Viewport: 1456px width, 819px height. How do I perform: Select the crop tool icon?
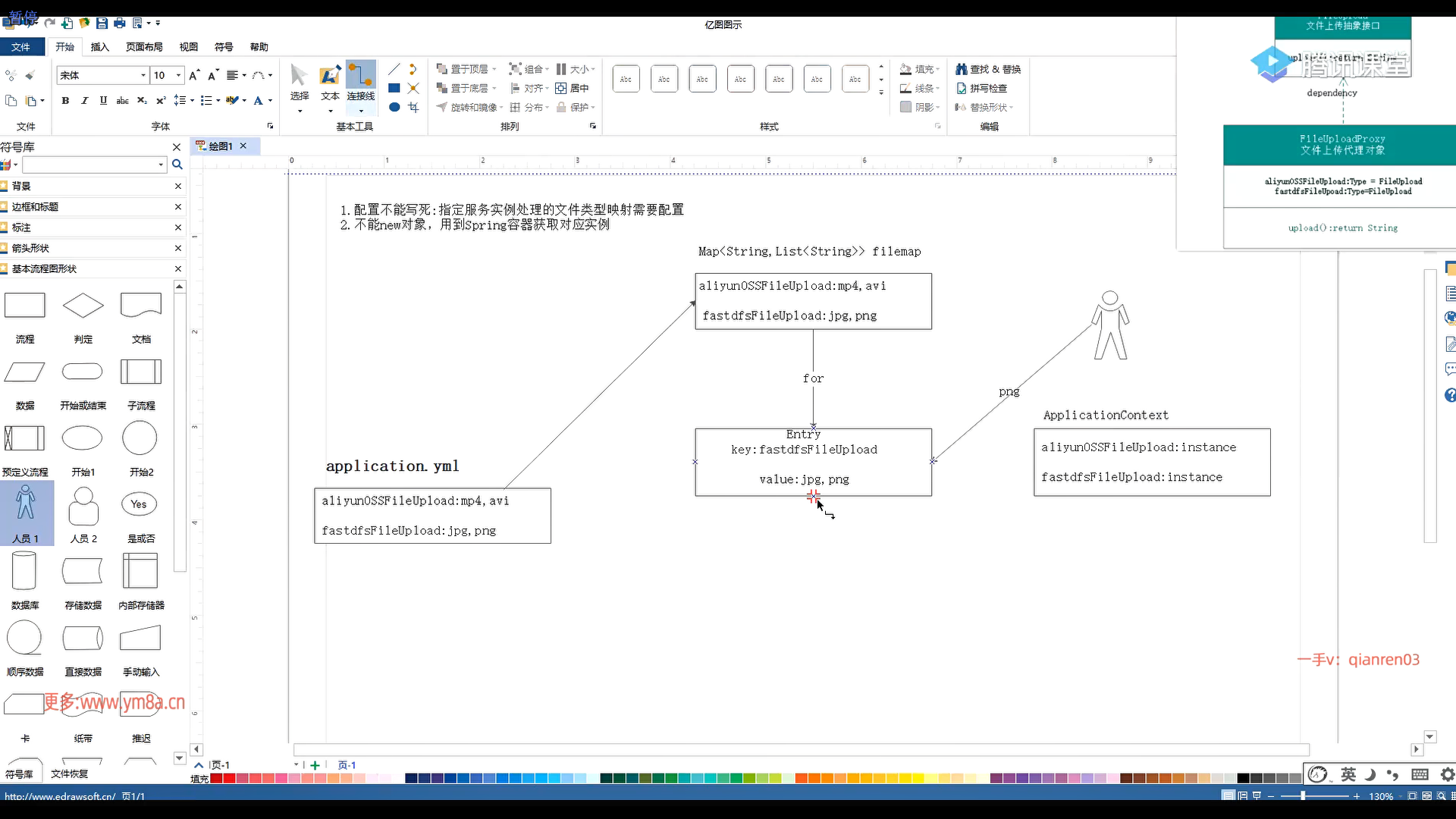tap(413, 108)
